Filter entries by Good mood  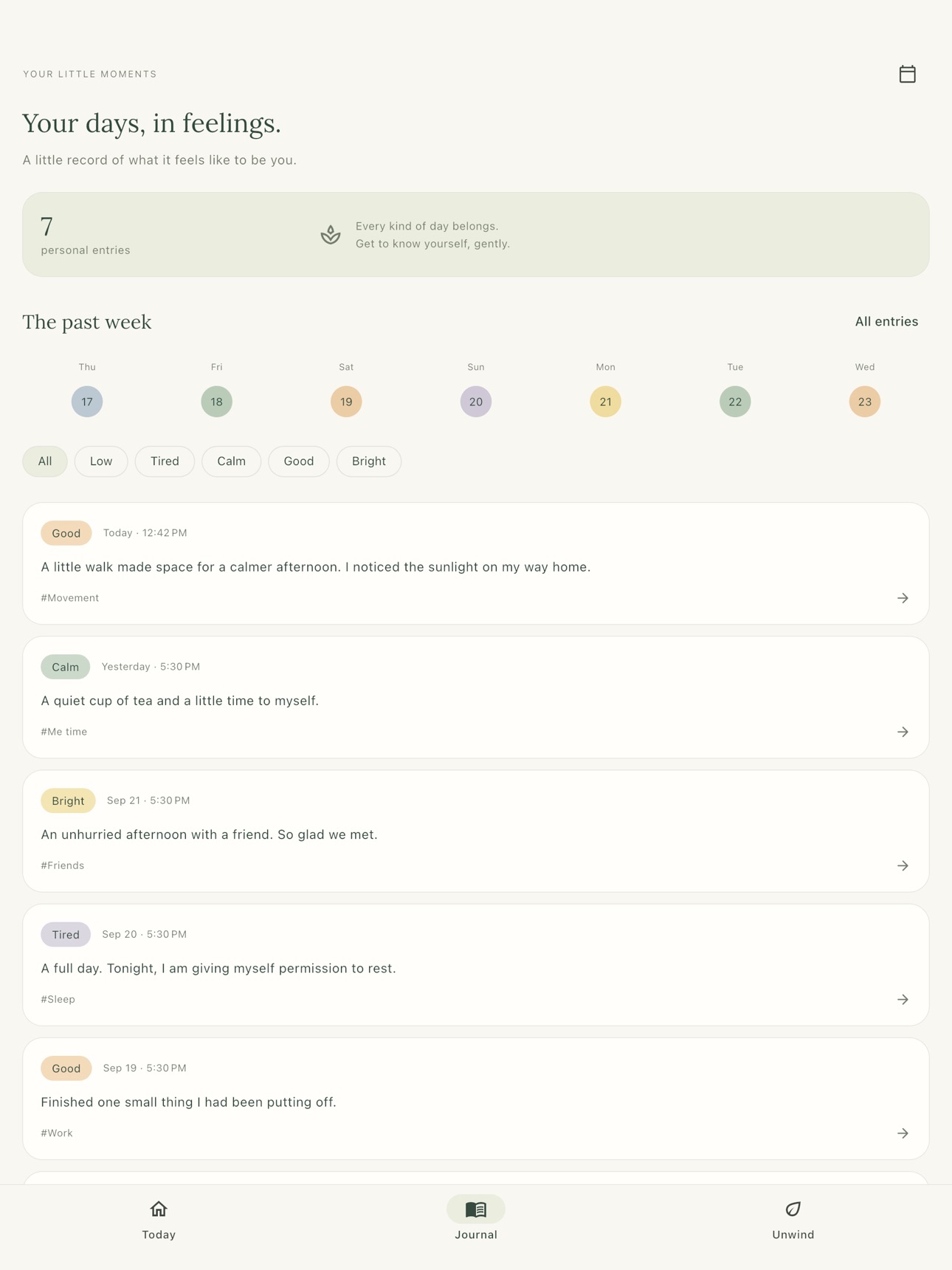(299, 461)
